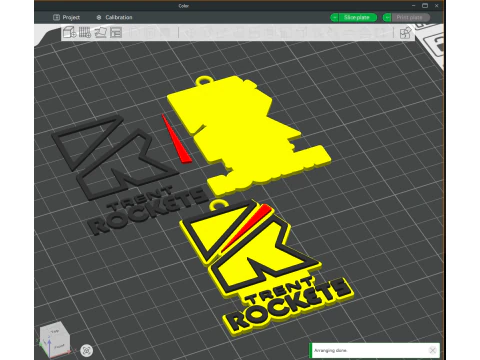
Task: Switch to the Calibration tab
Action: point(114,17)
